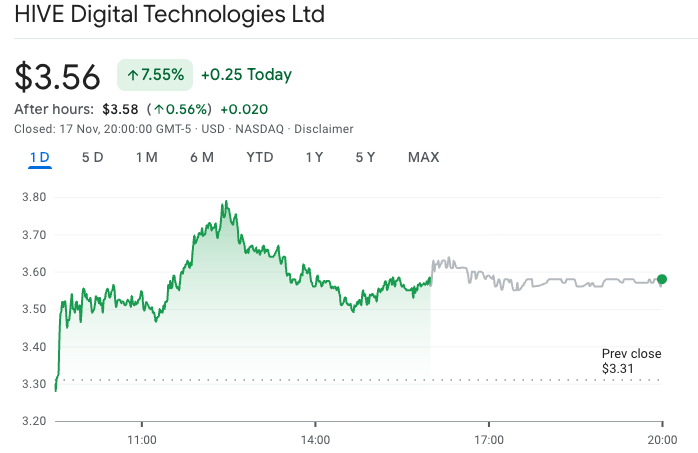The image size is (698, 453).
Task: Click the gray after-hours chart line
Action: coord(540,283)
